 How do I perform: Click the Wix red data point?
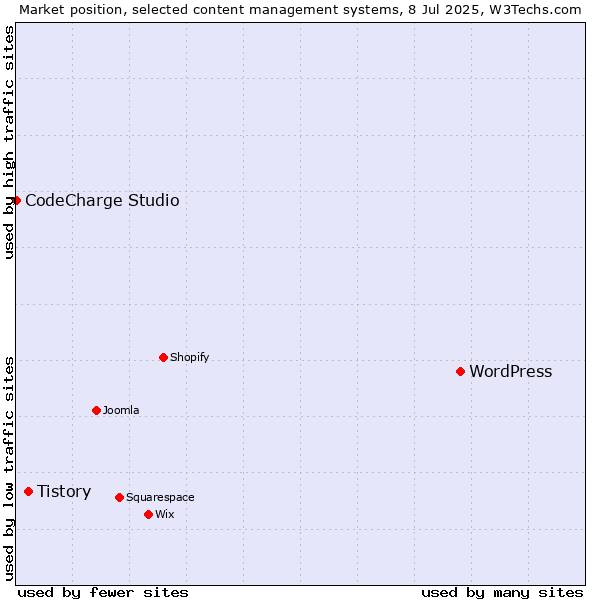pos(148,515)
